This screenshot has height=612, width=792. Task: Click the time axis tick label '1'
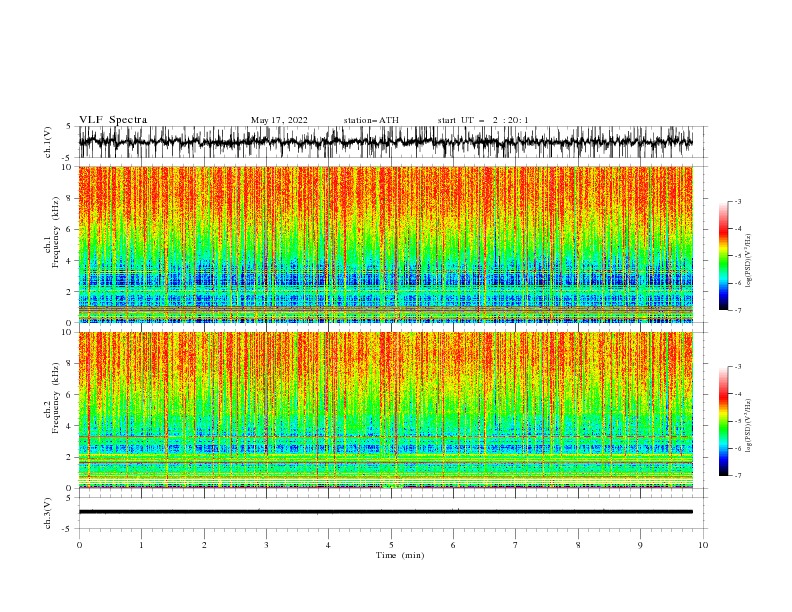(x=141, y=545)
